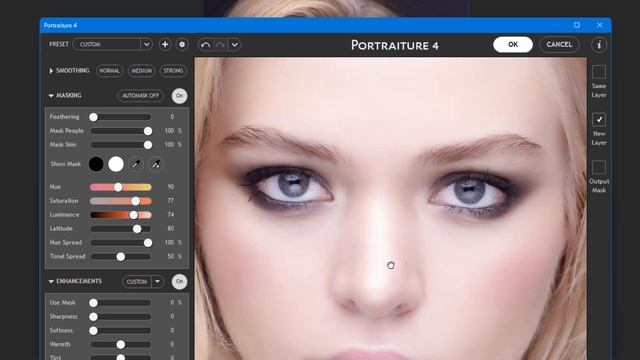
Task: Adjust the Softness slider
Action: point(120,331)
